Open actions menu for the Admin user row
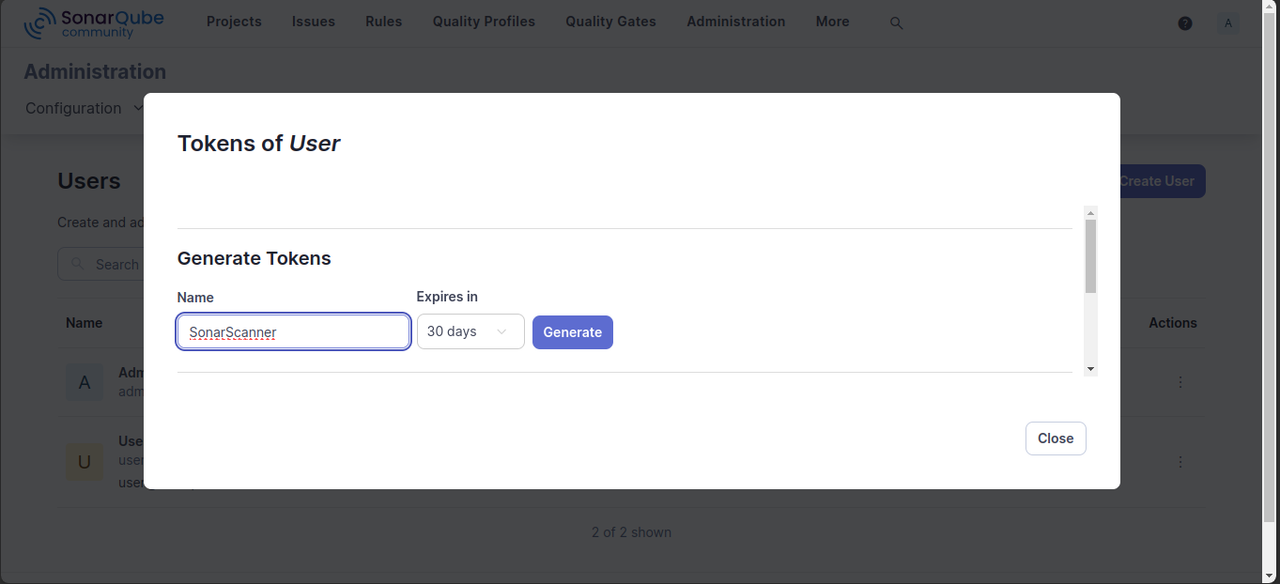The width and height of the screenshot is (1280, 584). coord(1180,382)
